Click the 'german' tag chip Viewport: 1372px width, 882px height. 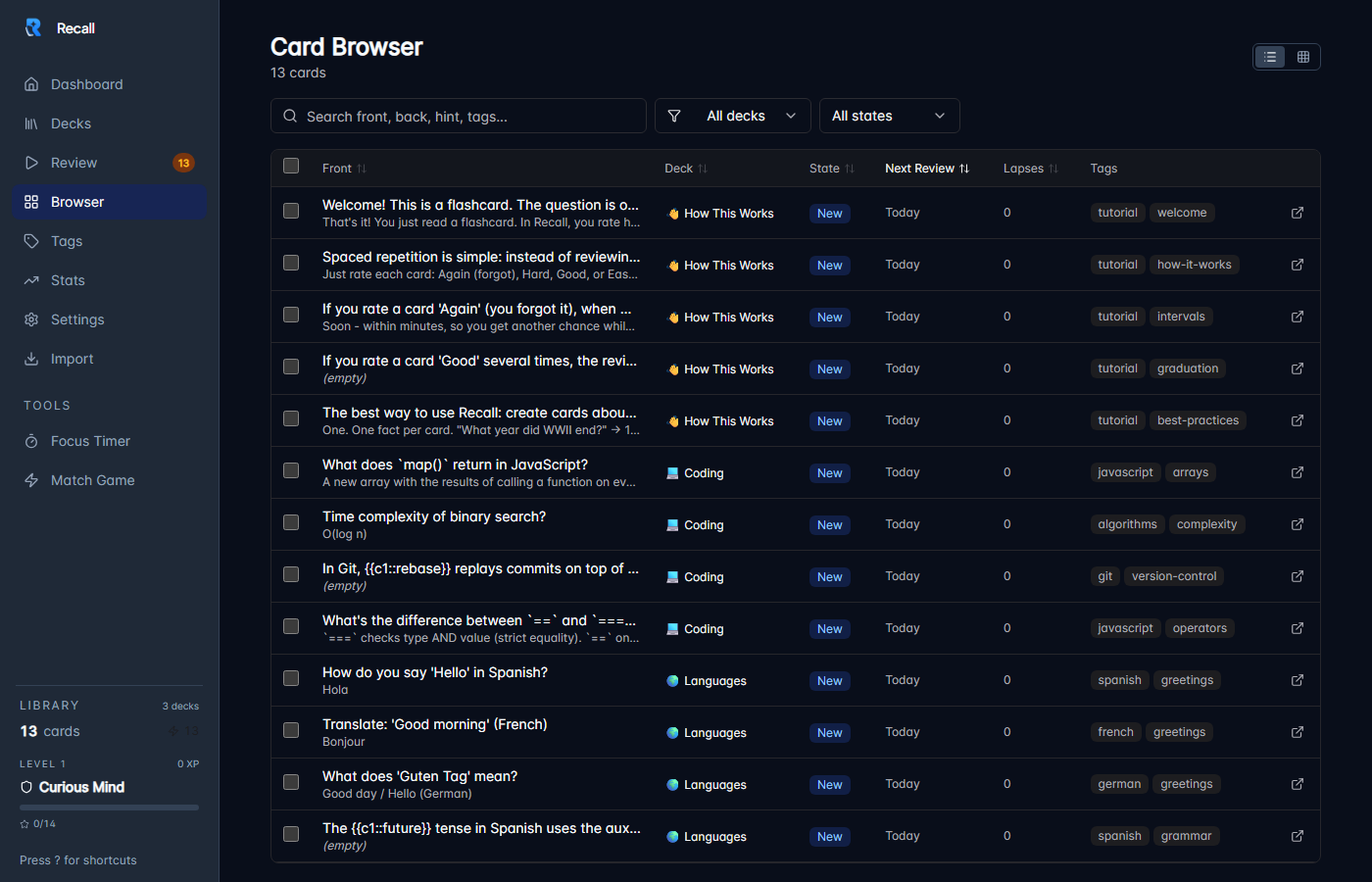[1119, 784]
